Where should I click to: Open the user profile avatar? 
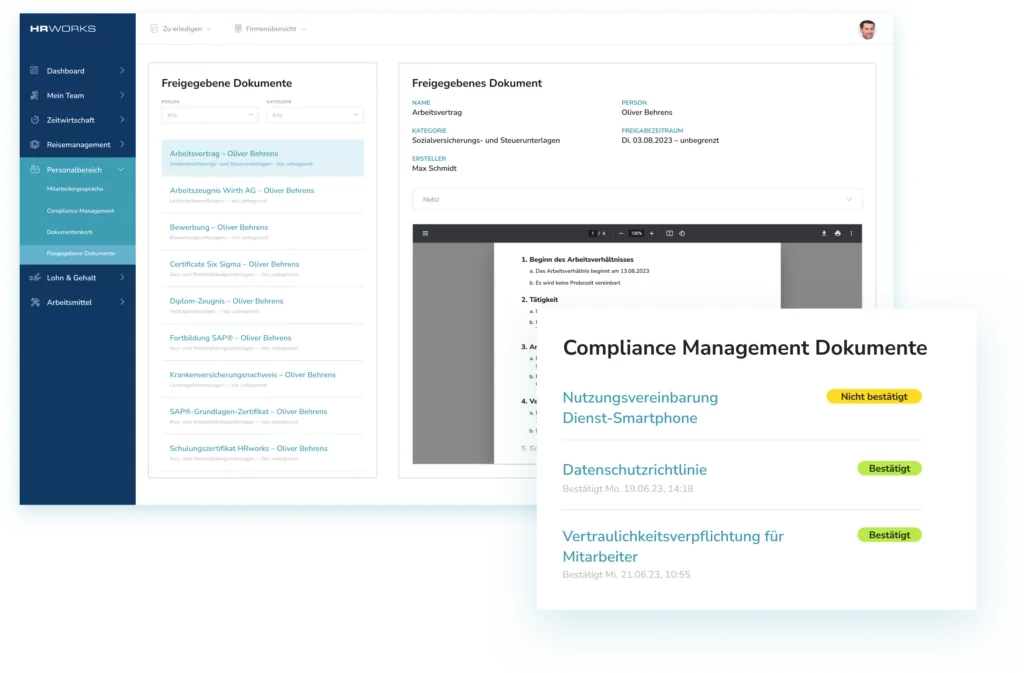coord(867,29)
